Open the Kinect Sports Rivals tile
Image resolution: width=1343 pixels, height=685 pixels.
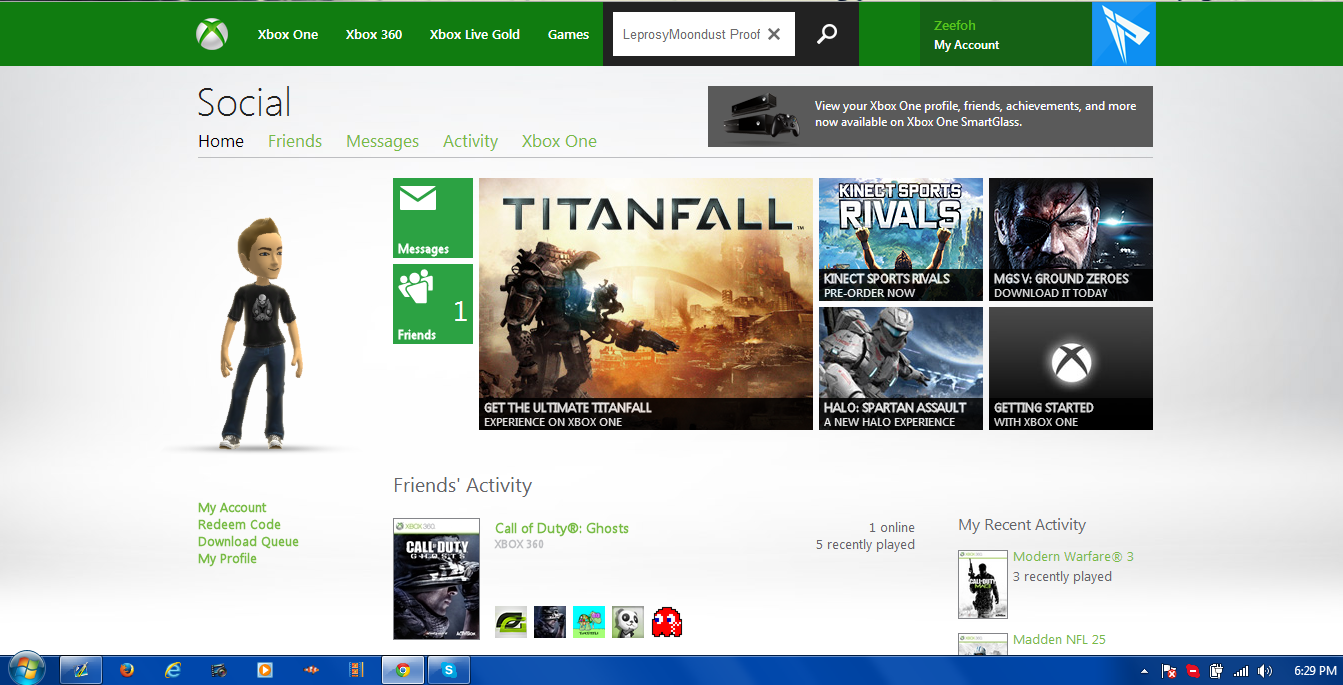click(x=901, y=239)
